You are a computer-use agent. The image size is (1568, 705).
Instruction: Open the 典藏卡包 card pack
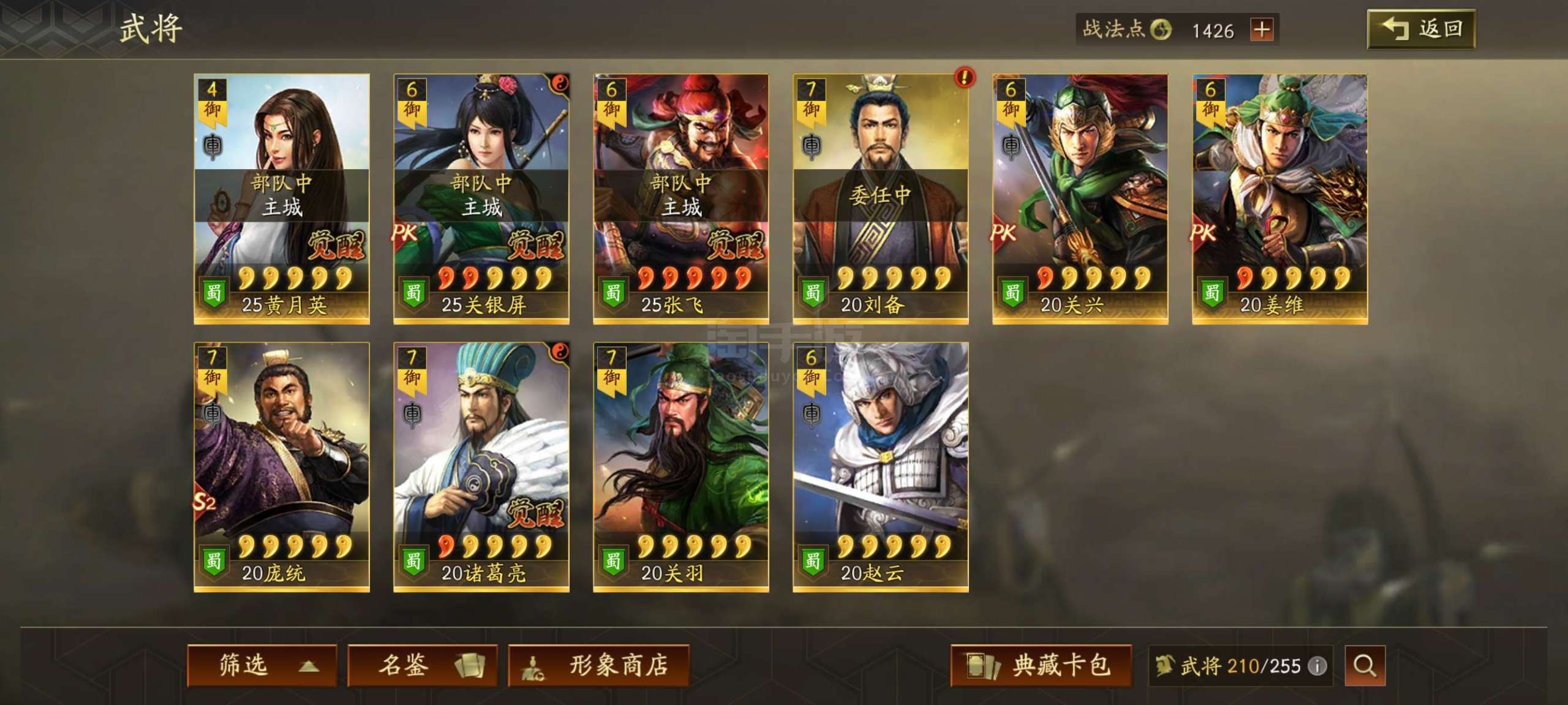(x=1041, y=666)
